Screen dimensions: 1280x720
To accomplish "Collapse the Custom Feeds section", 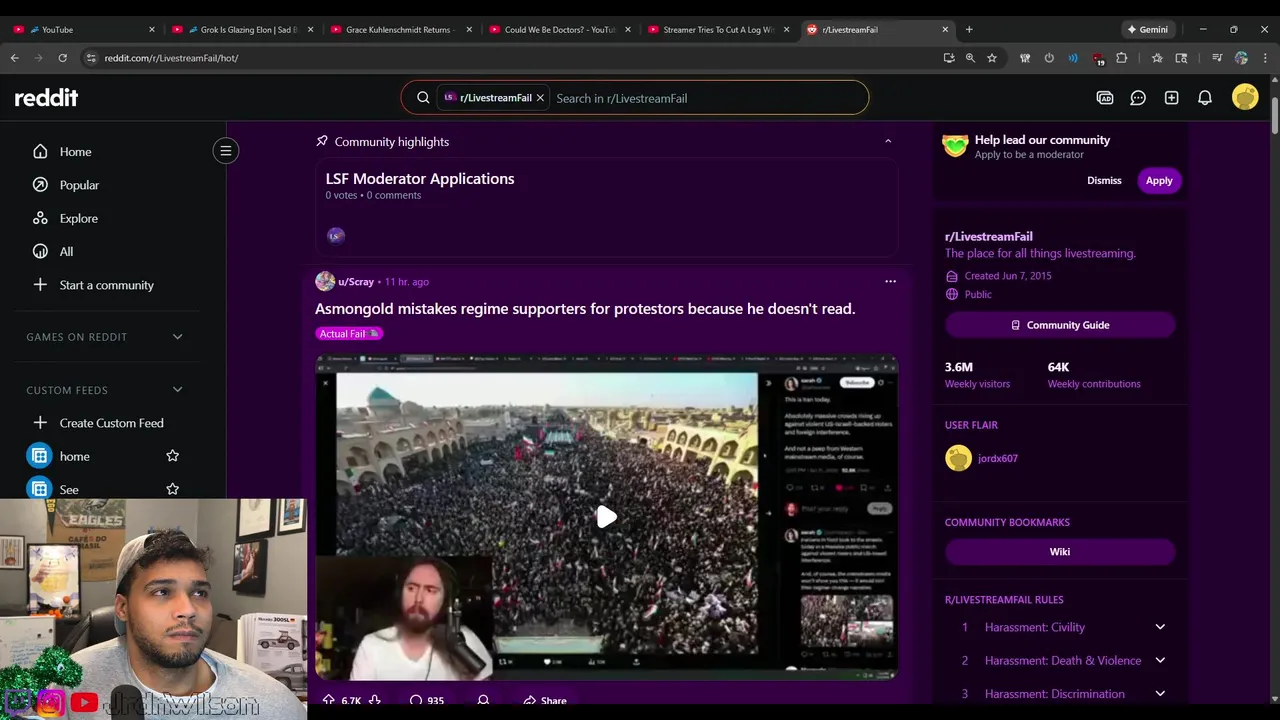I will click(x=177, y=390).
